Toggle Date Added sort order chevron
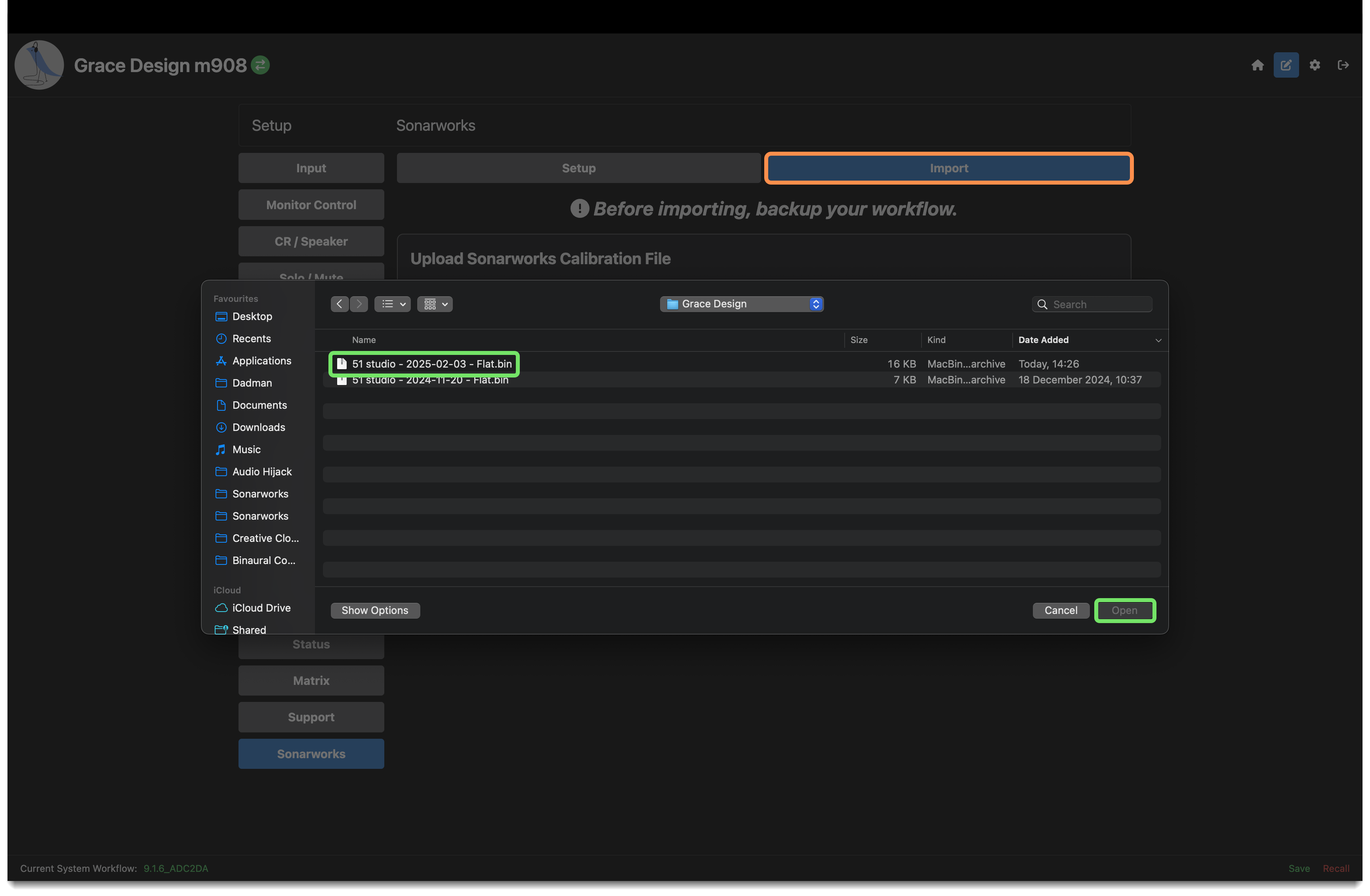This screenshot has width=1370, height=896. tap(1158, 340)
